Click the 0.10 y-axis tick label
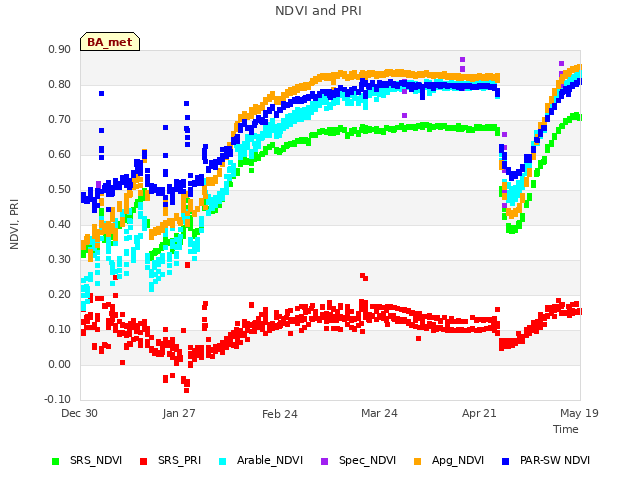 (60, 329)
